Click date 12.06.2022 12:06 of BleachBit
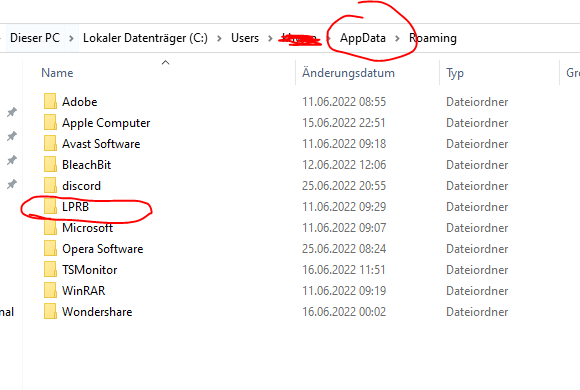Image resolution: width=580 pixels, height=390 pixels. click(x=344, y=165)
